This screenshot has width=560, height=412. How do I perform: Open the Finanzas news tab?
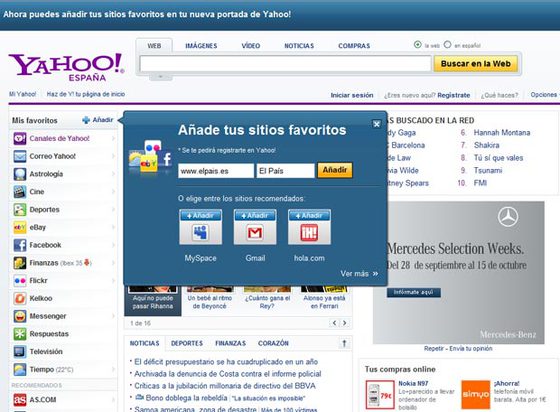[230, 343]
